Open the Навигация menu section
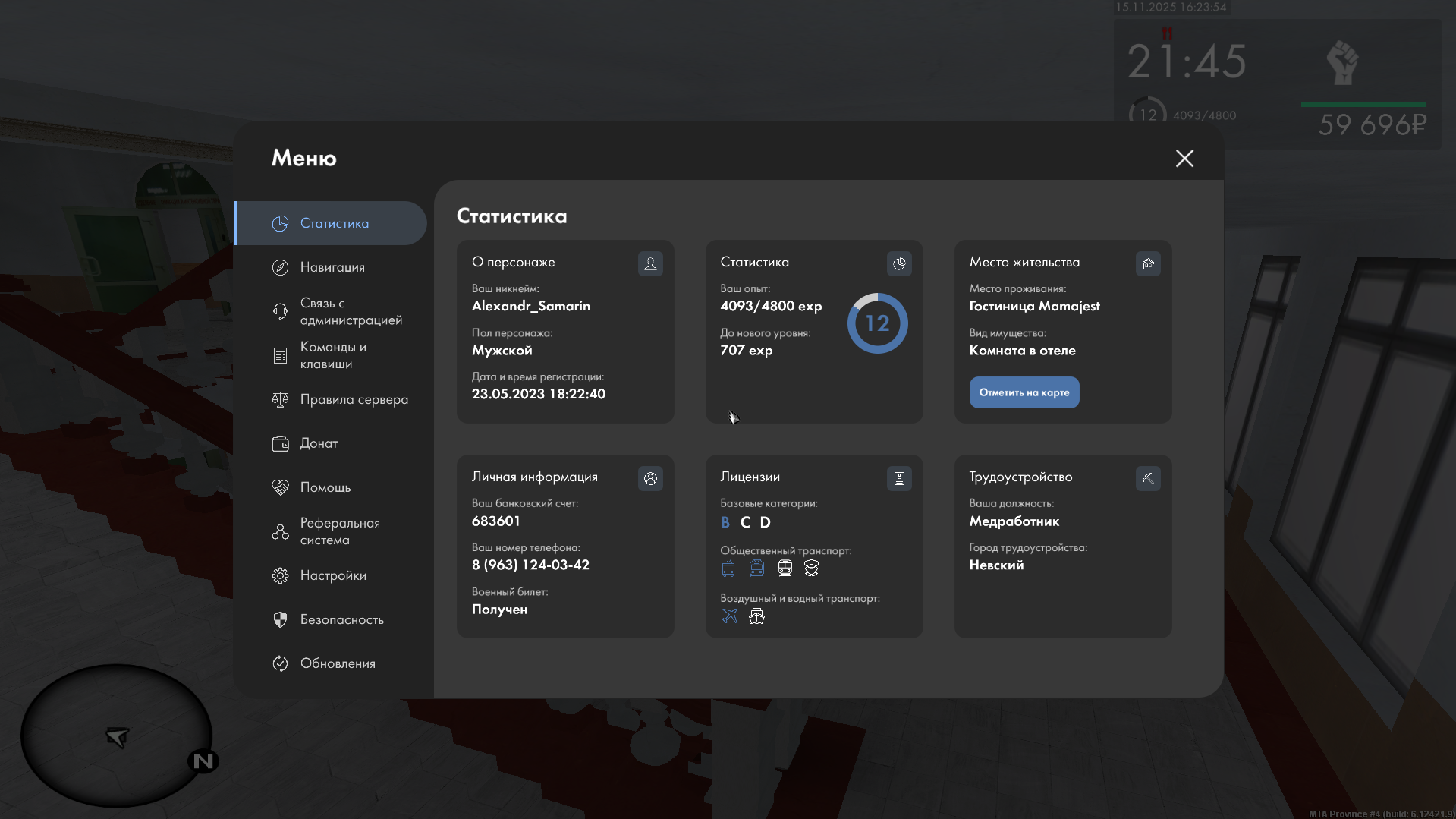 [x=331, y=267]
